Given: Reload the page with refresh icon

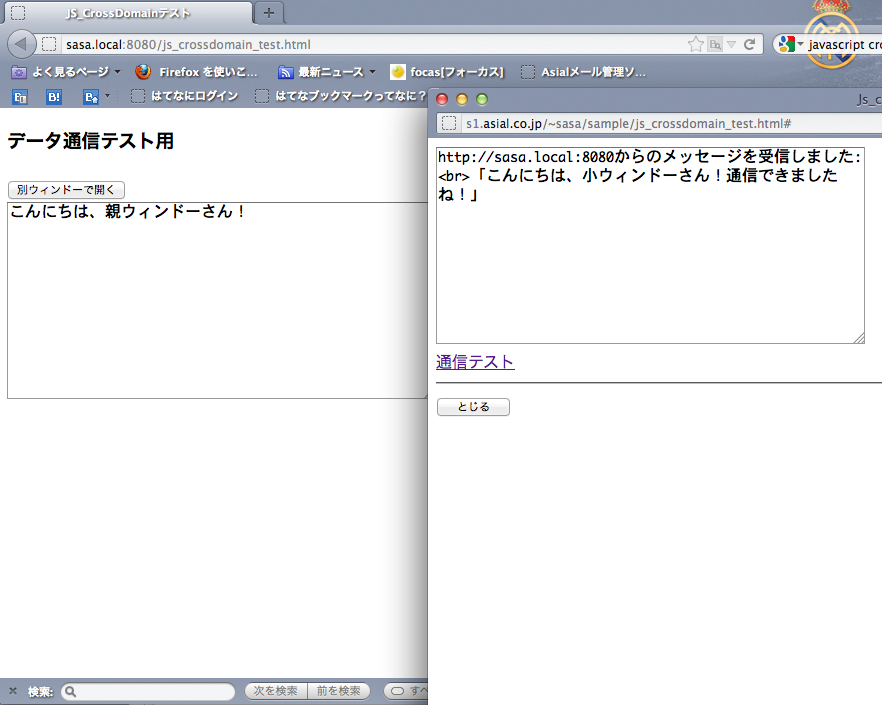Looking at the screenshot, I should tap(748, 45).
